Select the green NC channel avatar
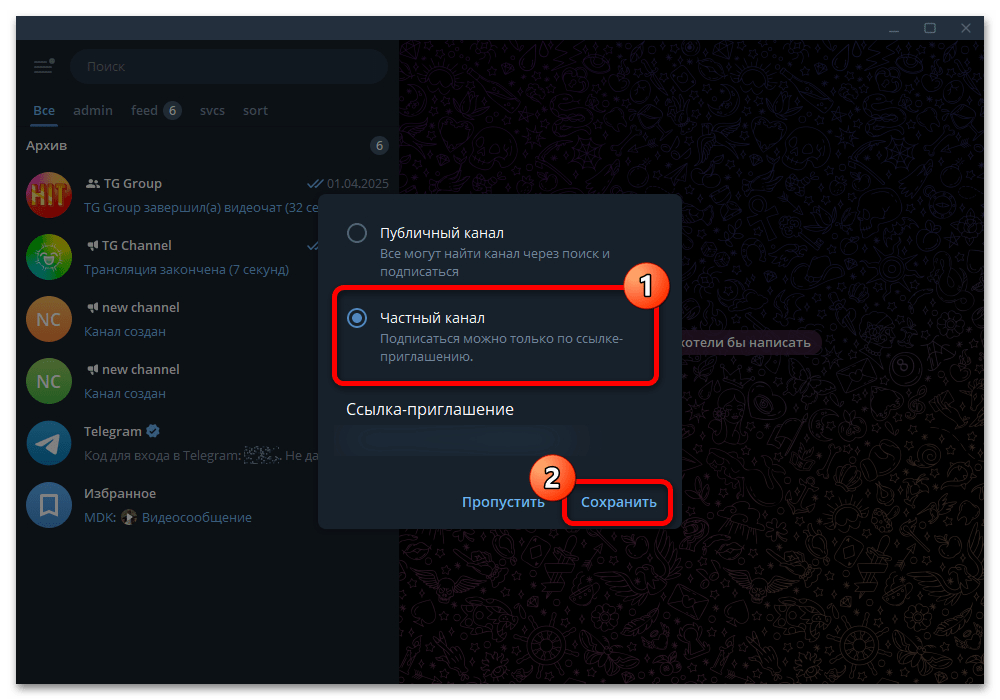1000x700 pixels. point(48,381)
